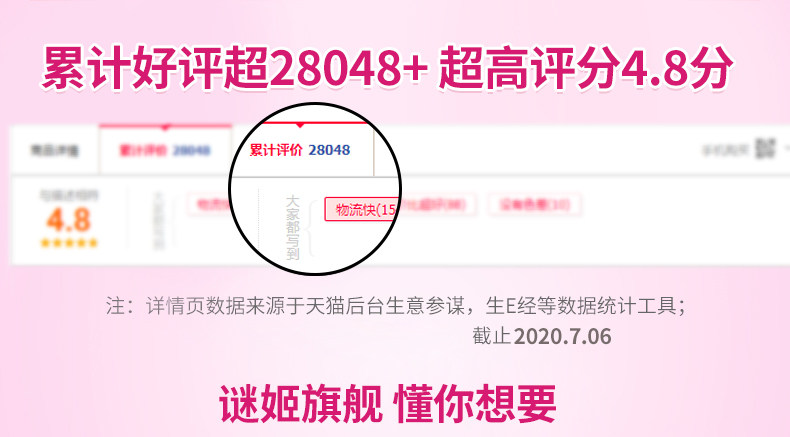Click the QR code icon beside 手机购买
790x437 pixels.
(765, 149)
